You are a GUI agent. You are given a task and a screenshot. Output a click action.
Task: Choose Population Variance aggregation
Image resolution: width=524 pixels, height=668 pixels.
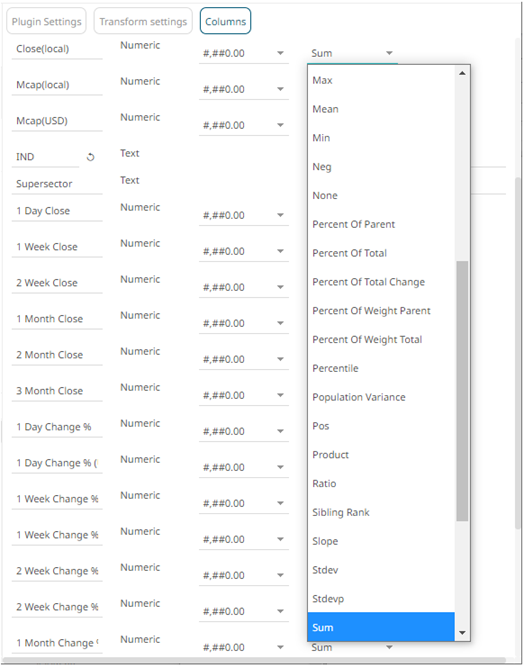coord(381,397)
